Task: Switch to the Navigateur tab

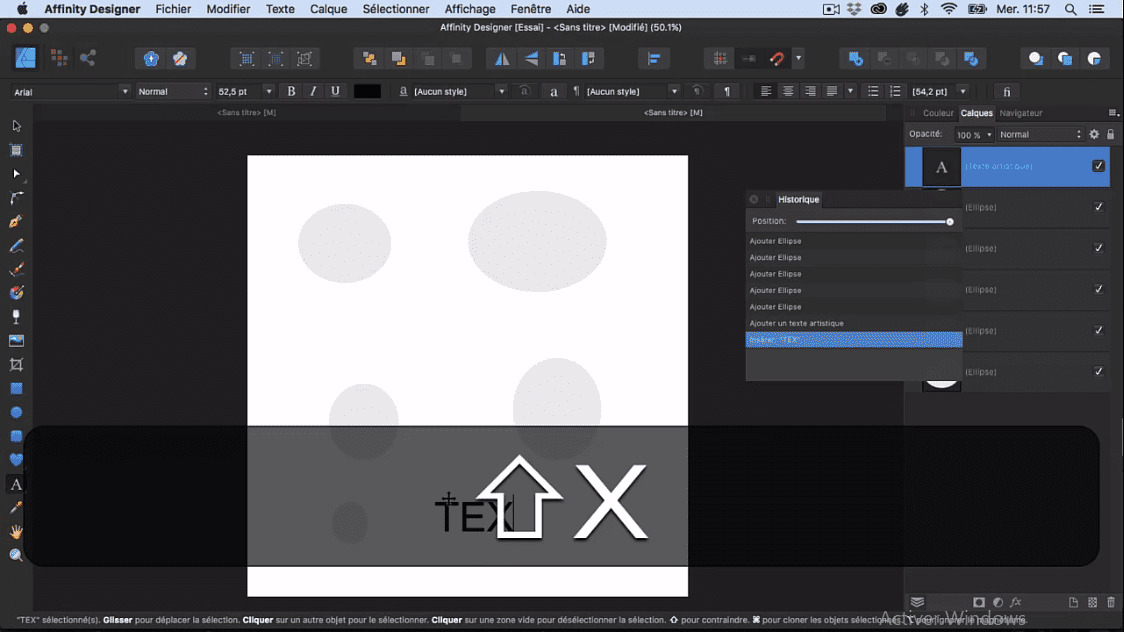Action: (1020, 113)
